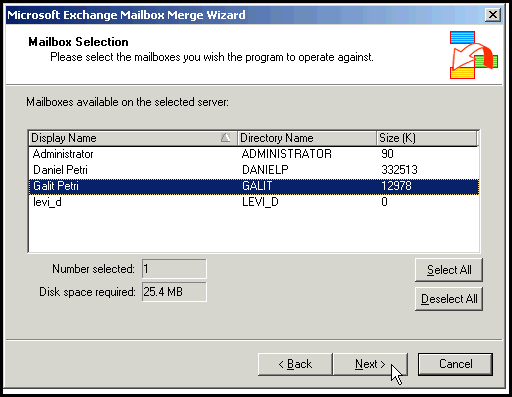Click the mailbox merge wizard logo icon

pos(474,55)
